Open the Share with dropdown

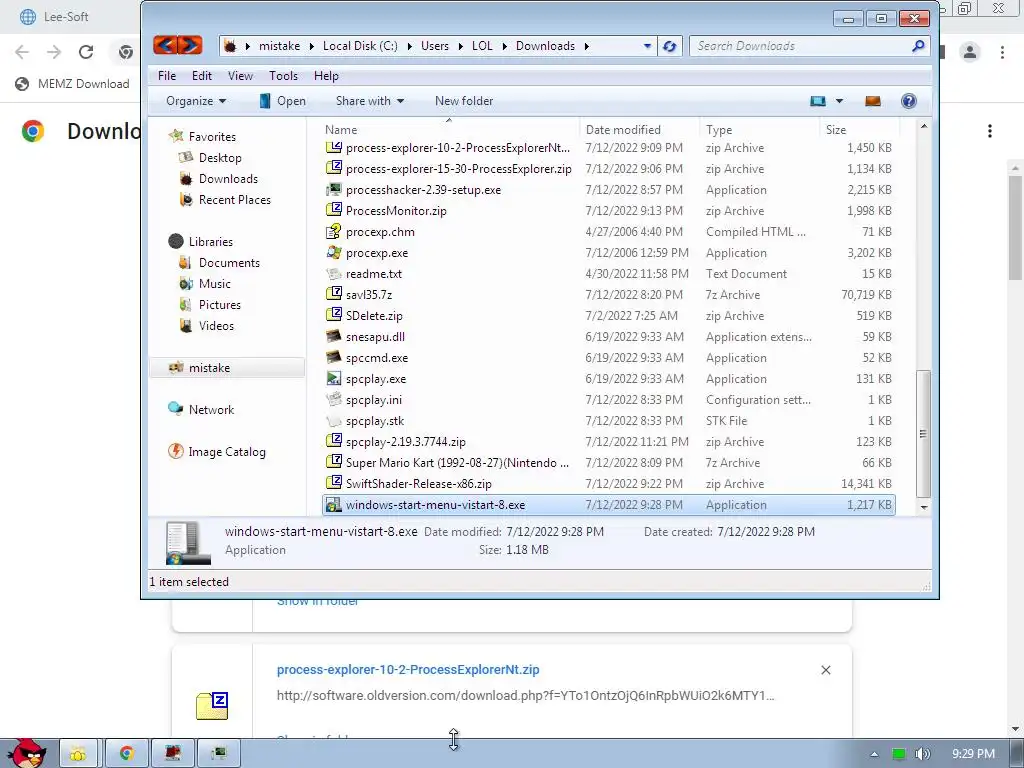370,101
